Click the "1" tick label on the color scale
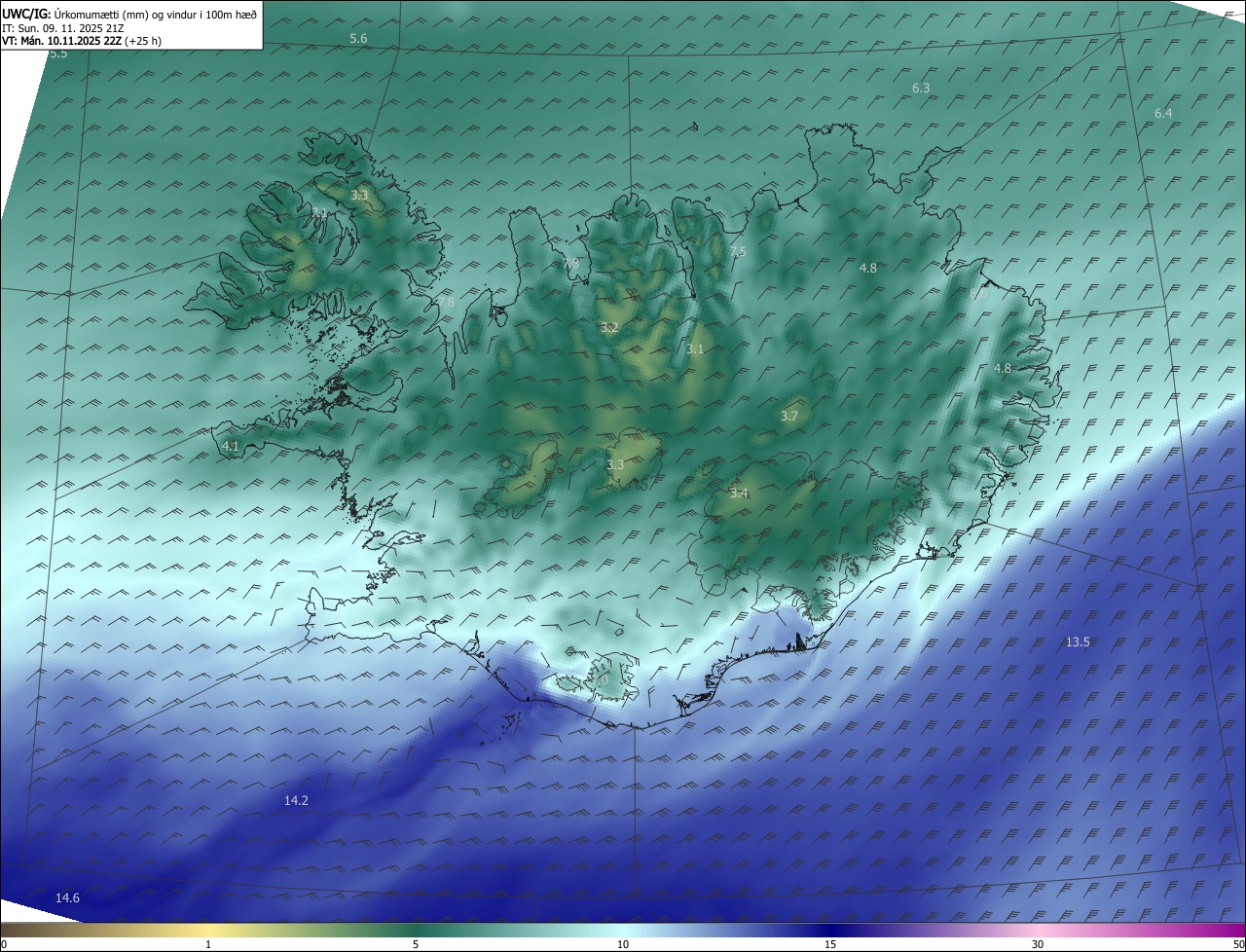Viewport: 1246px width, 952px height. pyautogui.click(x=208, y=944)
